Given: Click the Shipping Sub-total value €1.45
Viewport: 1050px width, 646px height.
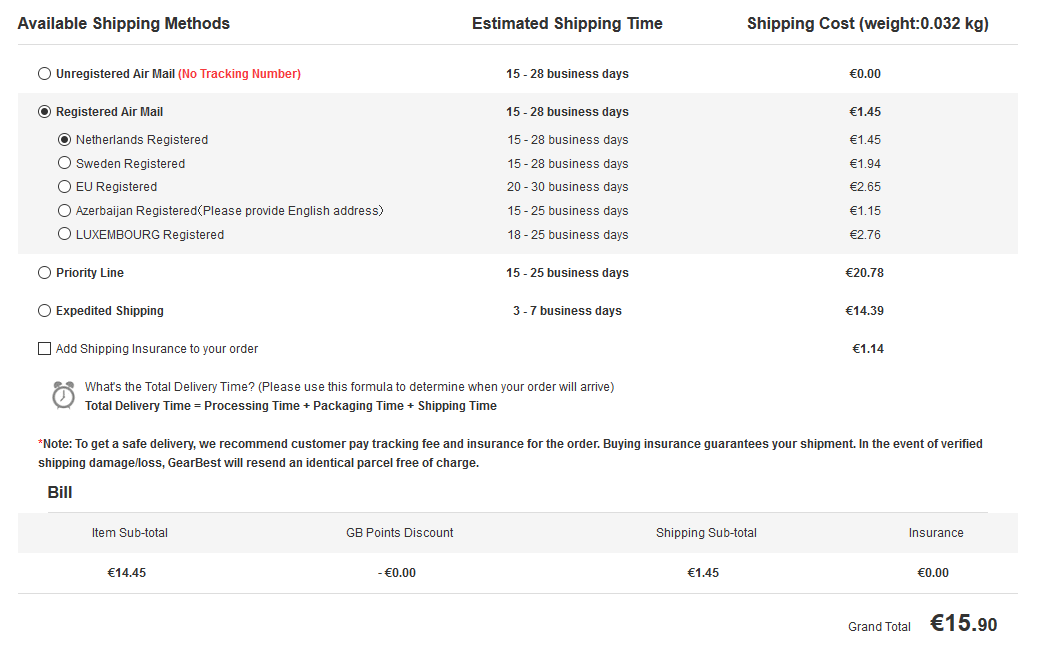Looking at the screenshot, I should click(703, 573).
